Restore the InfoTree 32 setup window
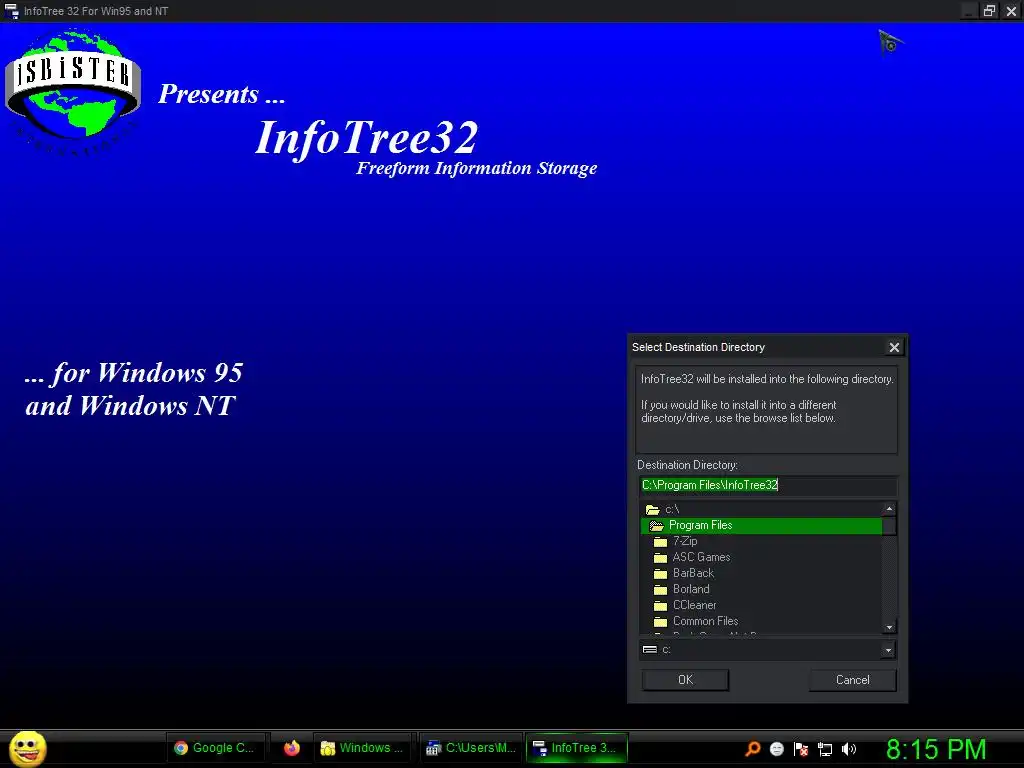 pos(989,11)
